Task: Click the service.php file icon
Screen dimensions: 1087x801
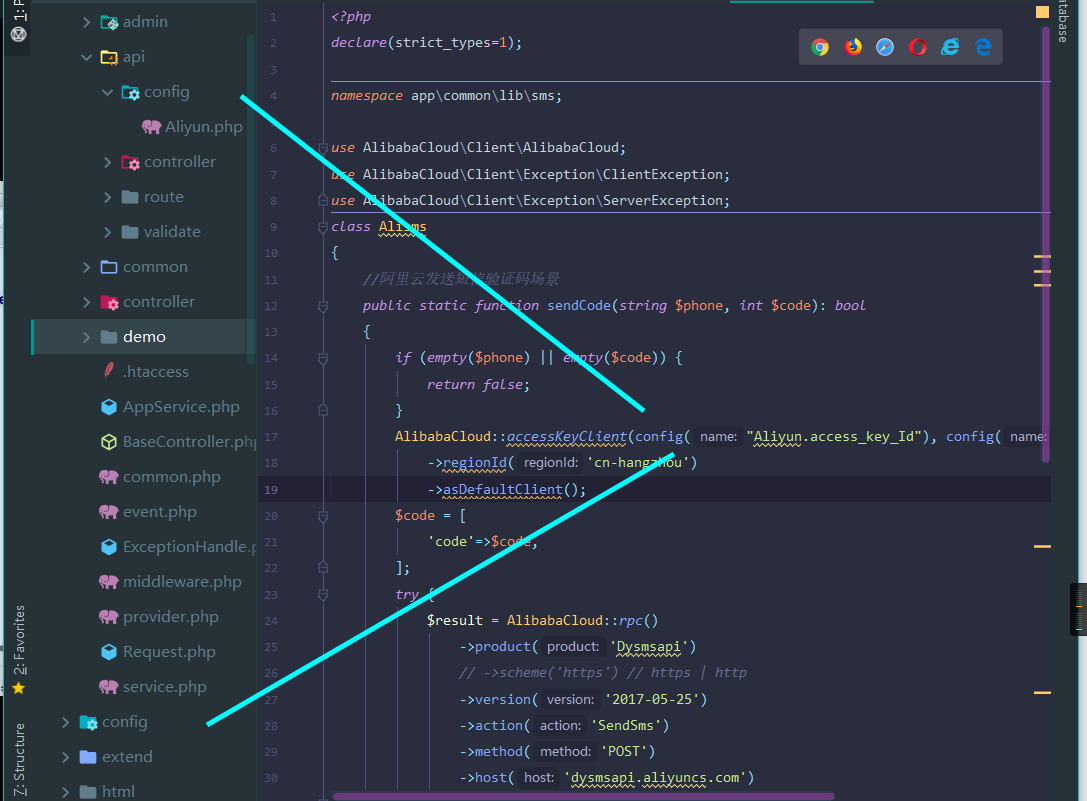Action: 109,687
